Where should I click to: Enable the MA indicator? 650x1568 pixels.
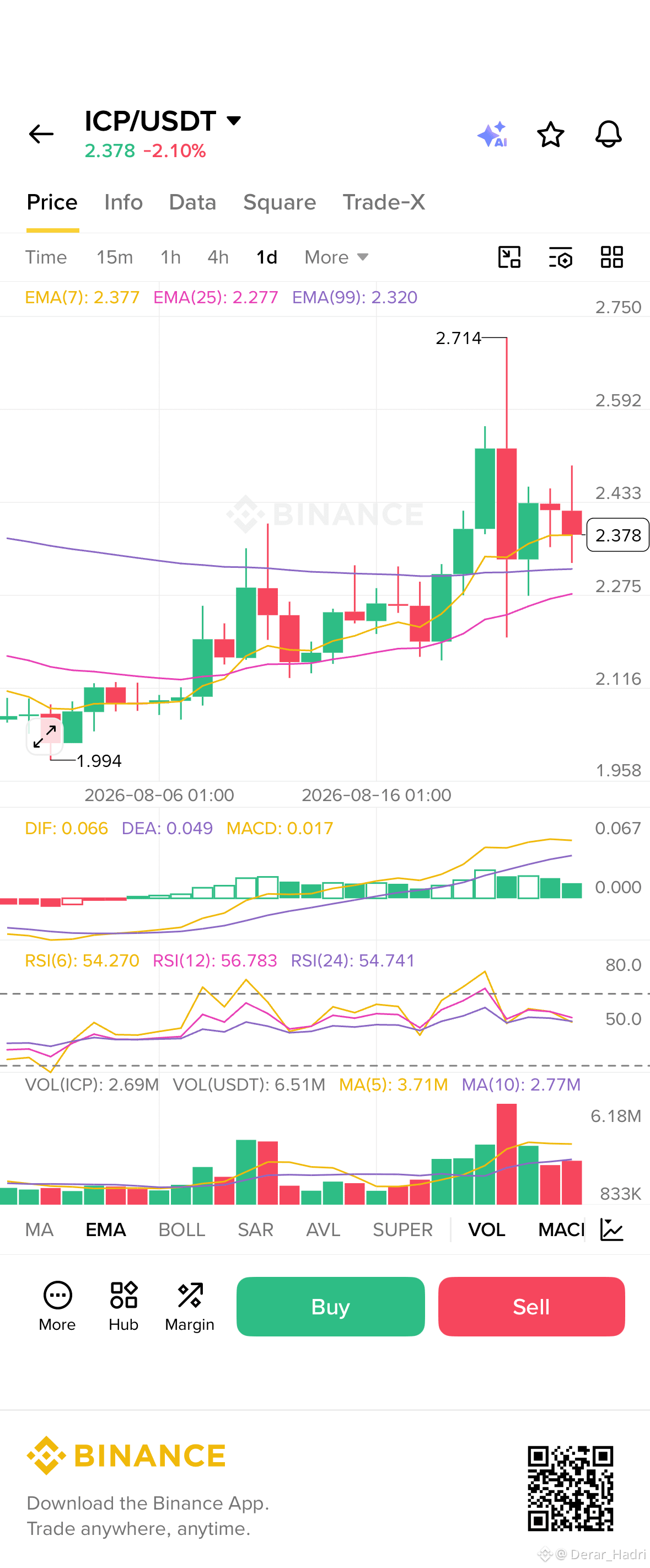[x=39, y=1229]
